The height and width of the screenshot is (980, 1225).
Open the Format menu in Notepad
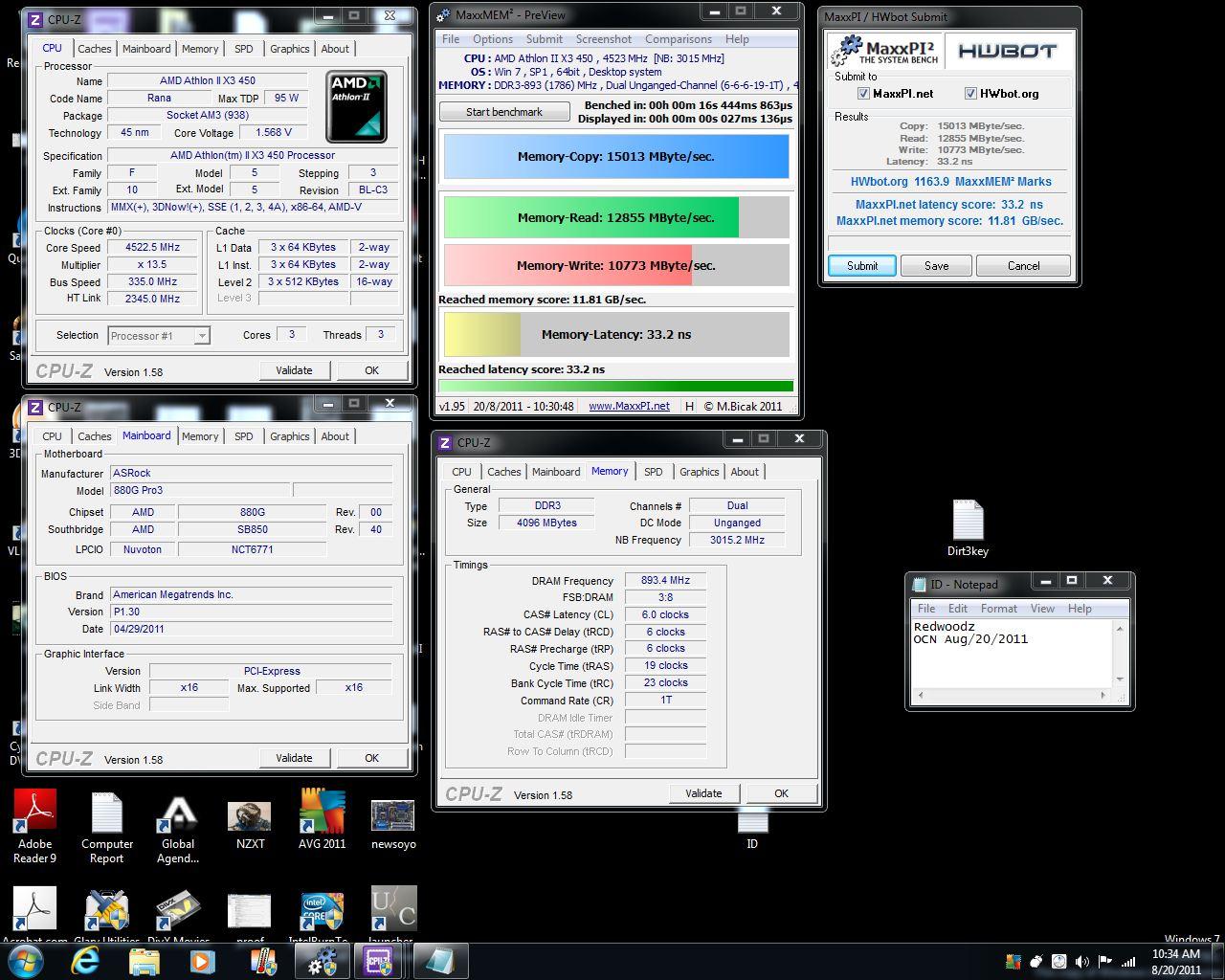(999, 609)
